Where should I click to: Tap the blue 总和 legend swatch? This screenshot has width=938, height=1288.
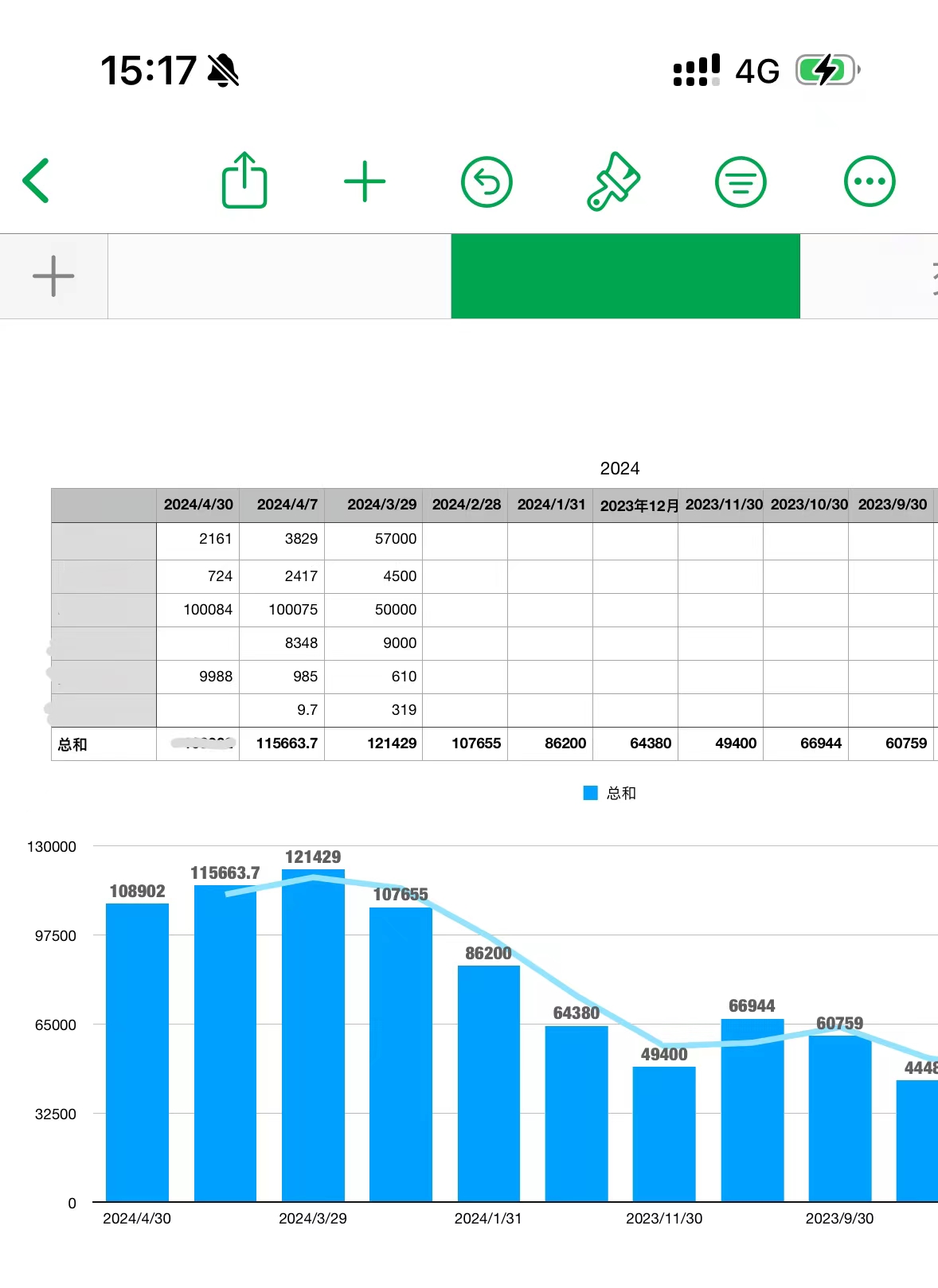(590, 793)
